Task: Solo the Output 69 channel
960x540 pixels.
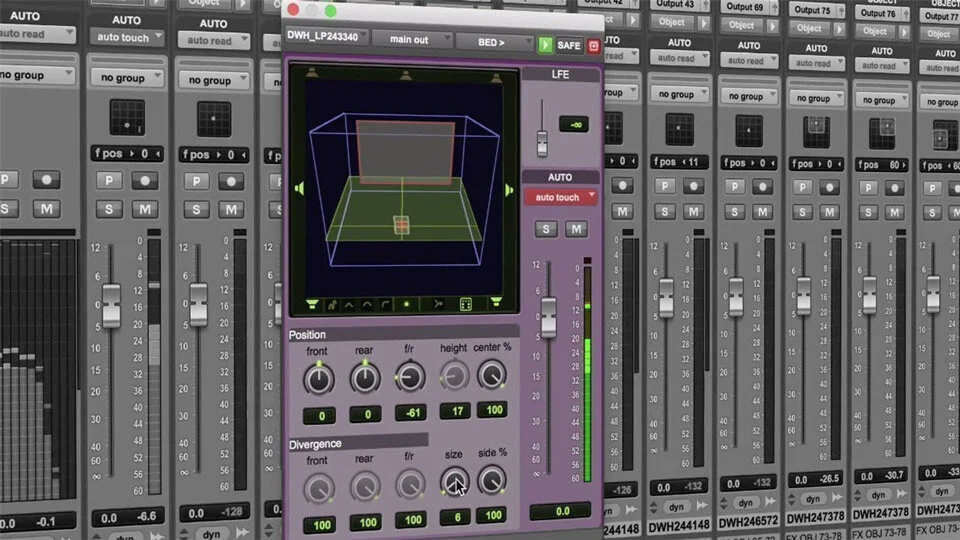Action: pyautogui.click(x=734, y=212)
